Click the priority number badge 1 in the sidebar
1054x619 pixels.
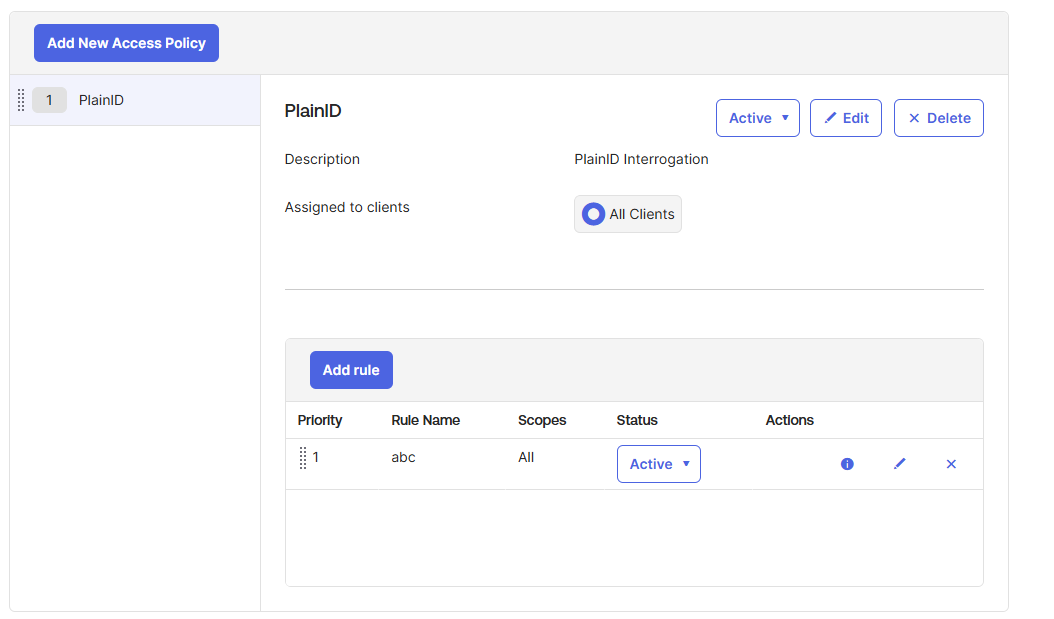pyautogui.click(x=49, y=100)
